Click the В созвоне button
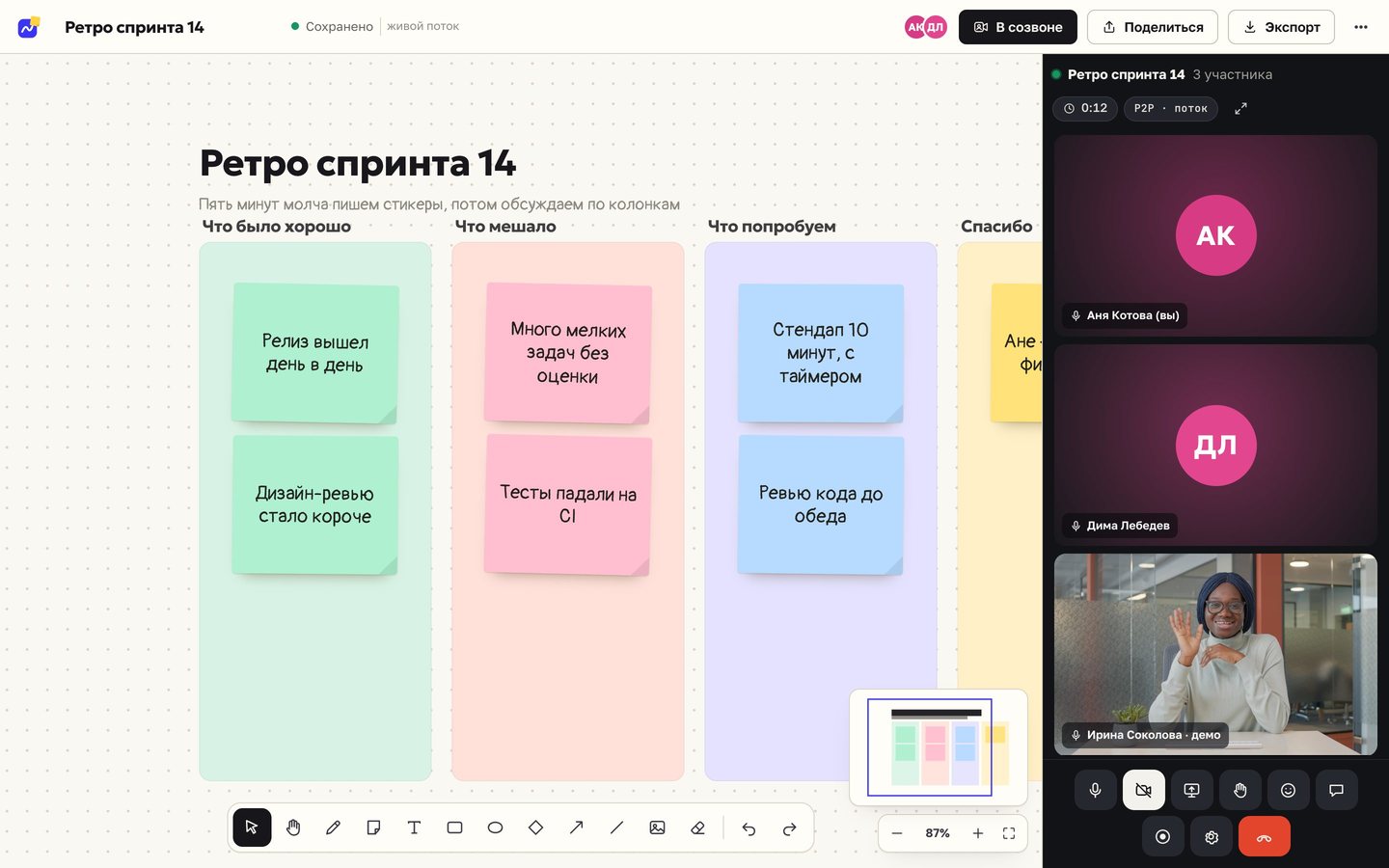This screenshot has width=1389, height=868. (1018, 27)
